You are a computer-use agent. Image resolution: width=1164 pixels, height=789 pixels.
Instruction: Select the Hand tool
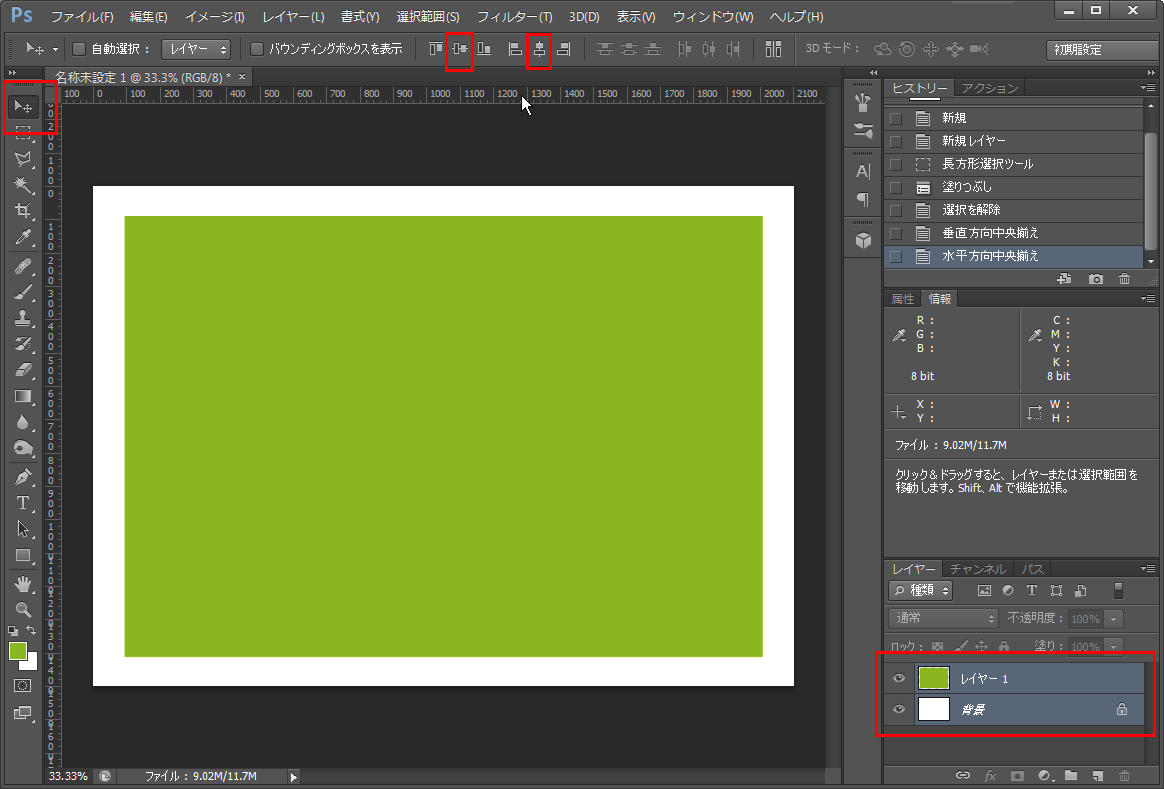[x=24, y=583]
